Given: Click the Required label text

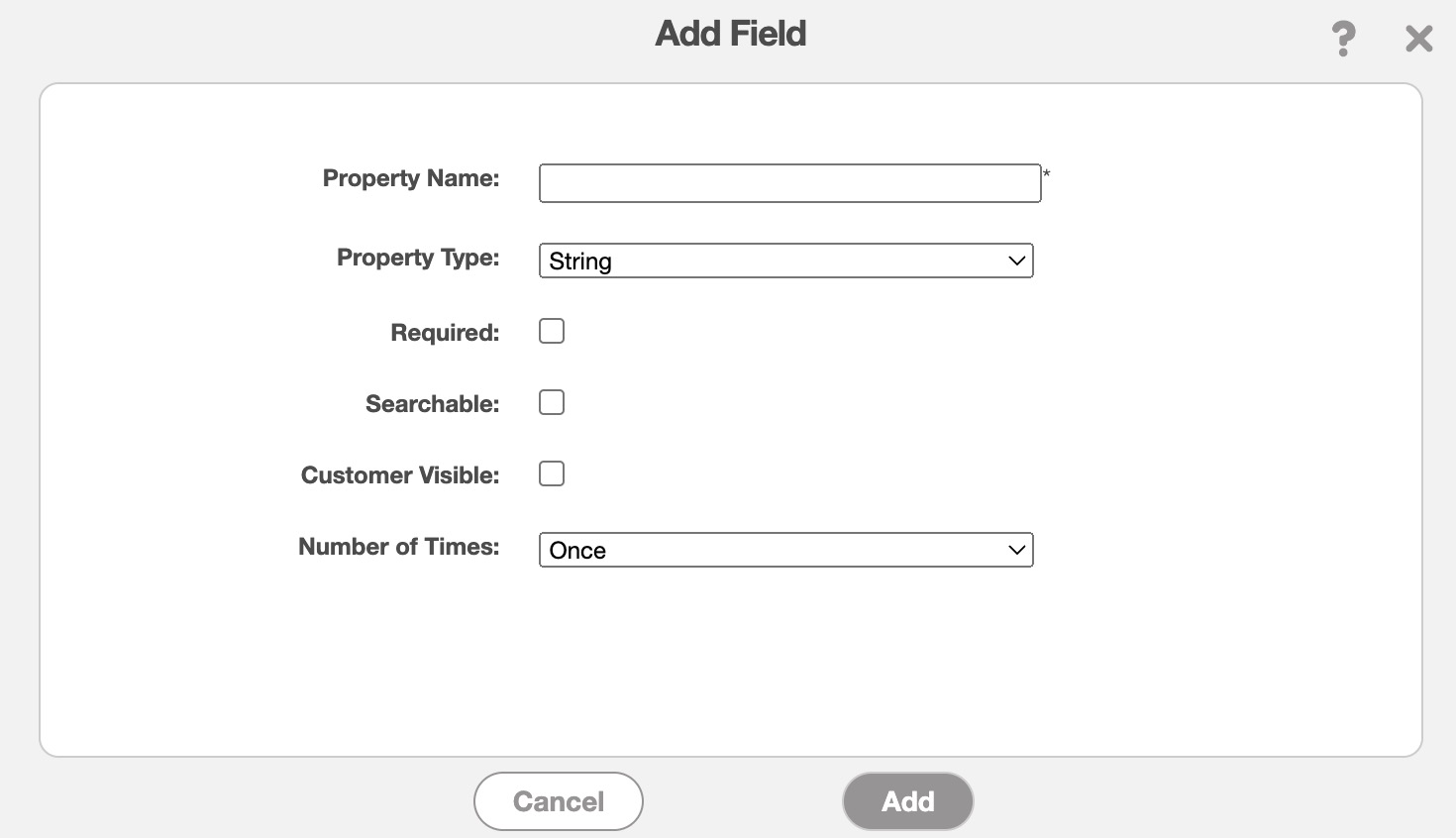Looking at the screenshot, I should [445, 333].
